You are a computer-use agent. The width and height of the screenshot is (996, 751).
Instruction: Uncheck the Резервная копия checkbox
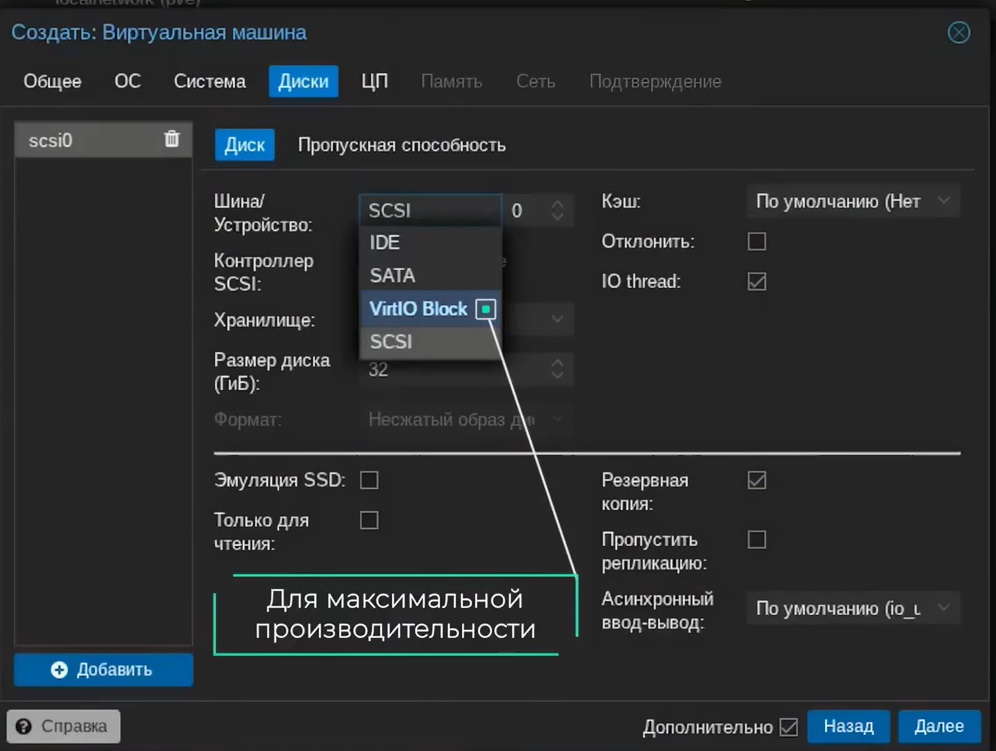pyautogui.click(x=757, y=479)
